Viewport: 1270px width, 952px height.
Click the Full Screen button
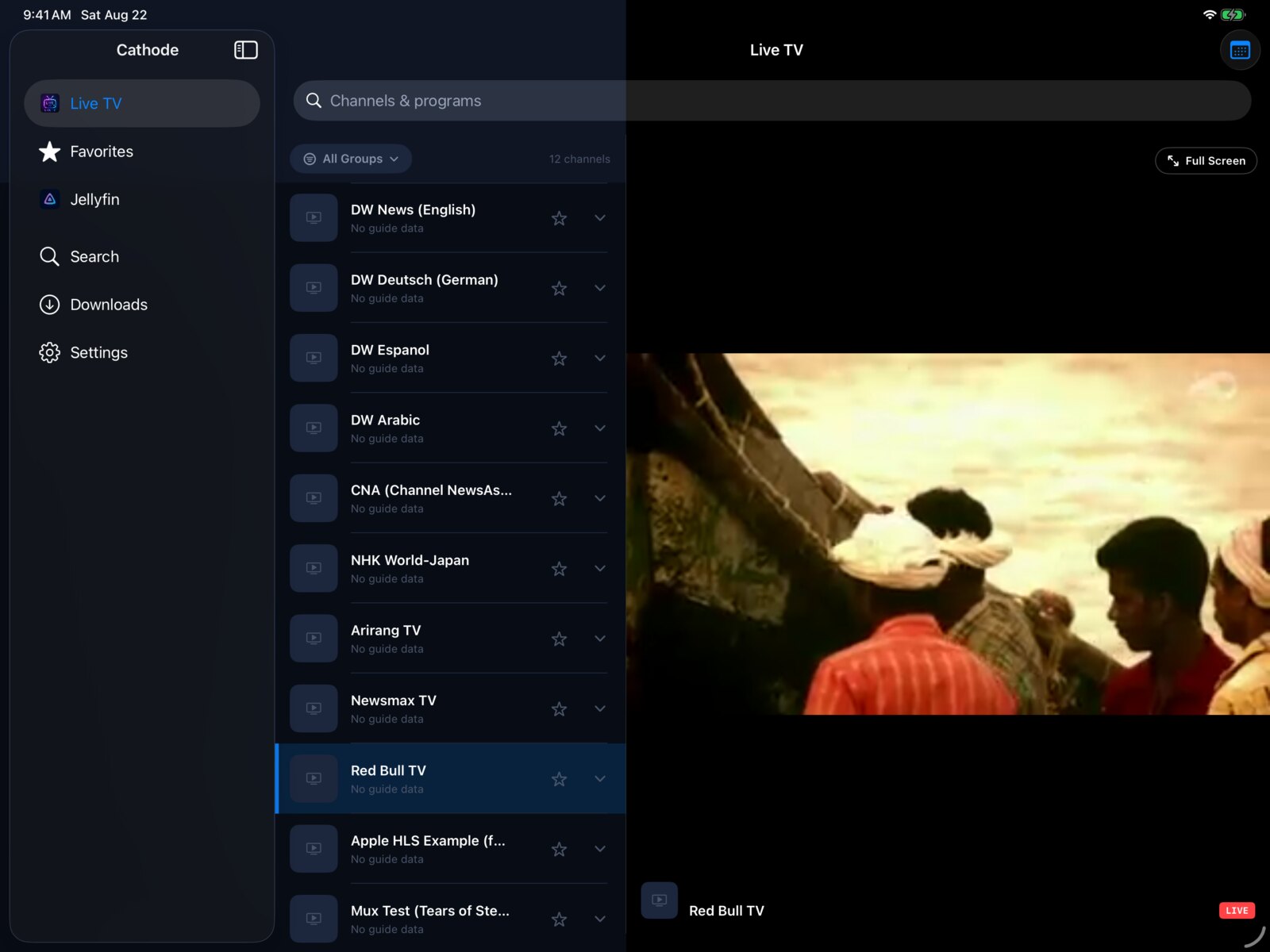click(1206, 160)
